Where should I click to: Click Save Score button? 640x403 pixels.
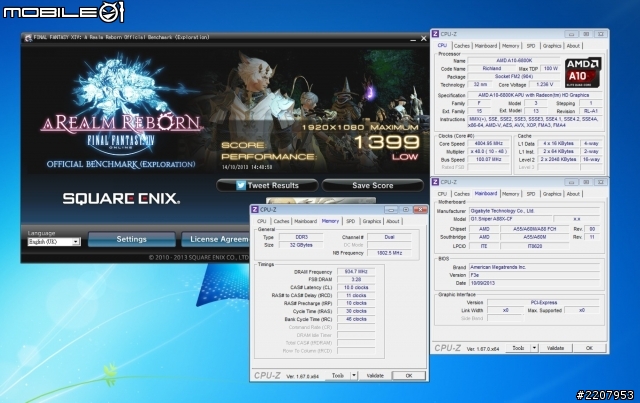(x=373, y=185)
